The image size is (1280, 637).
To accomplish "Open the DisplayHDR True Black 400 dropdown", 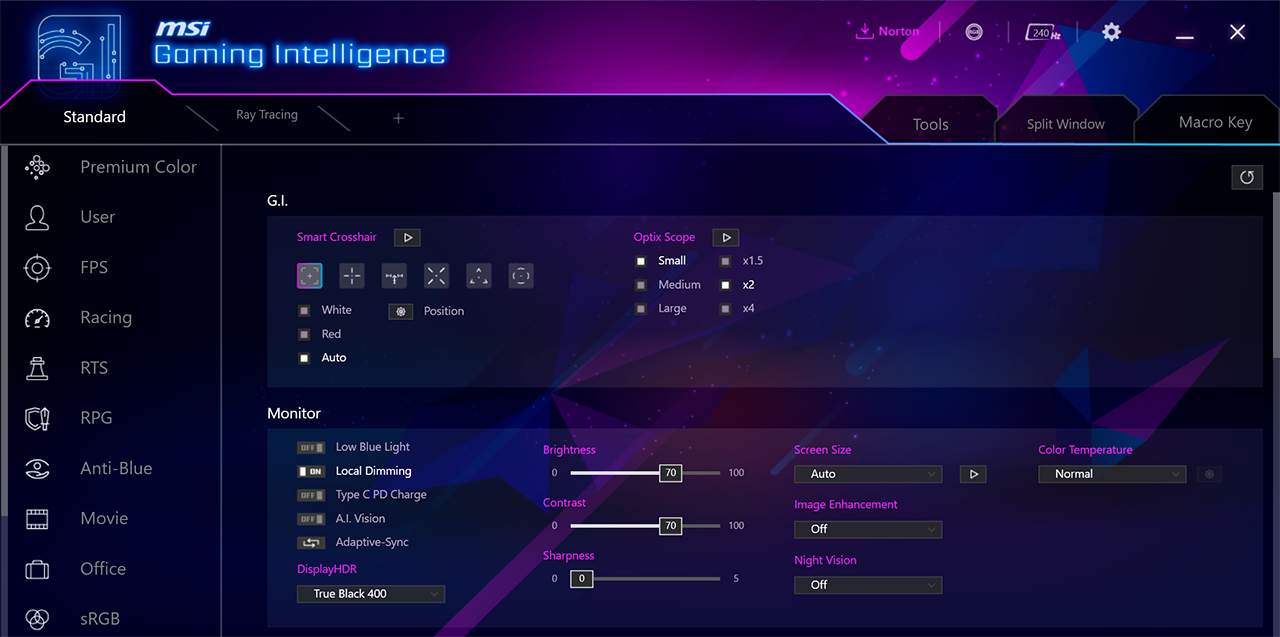I will coord(371,594).
